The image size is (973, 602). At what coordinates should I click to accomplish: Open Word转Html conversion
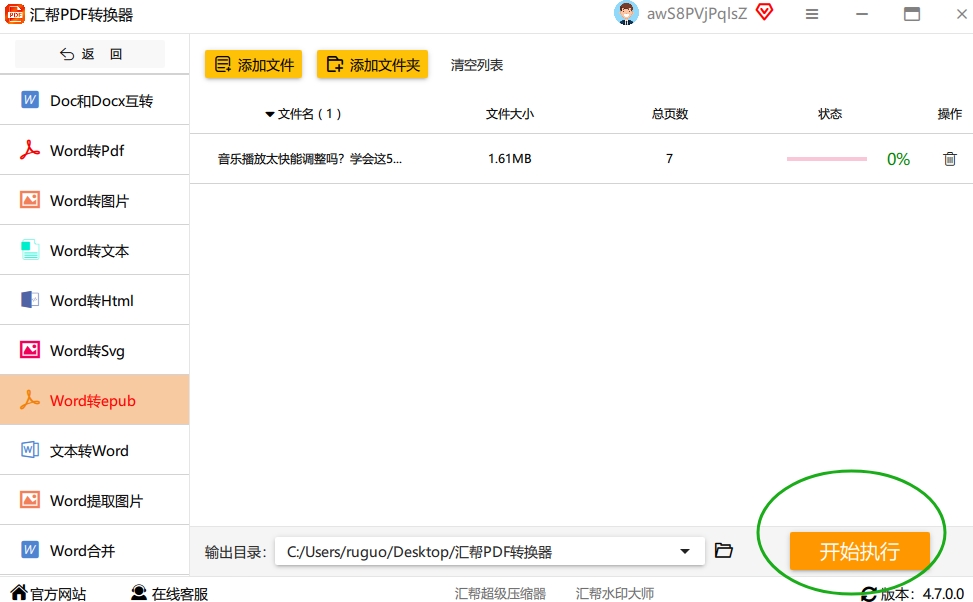tap(94, 300)
